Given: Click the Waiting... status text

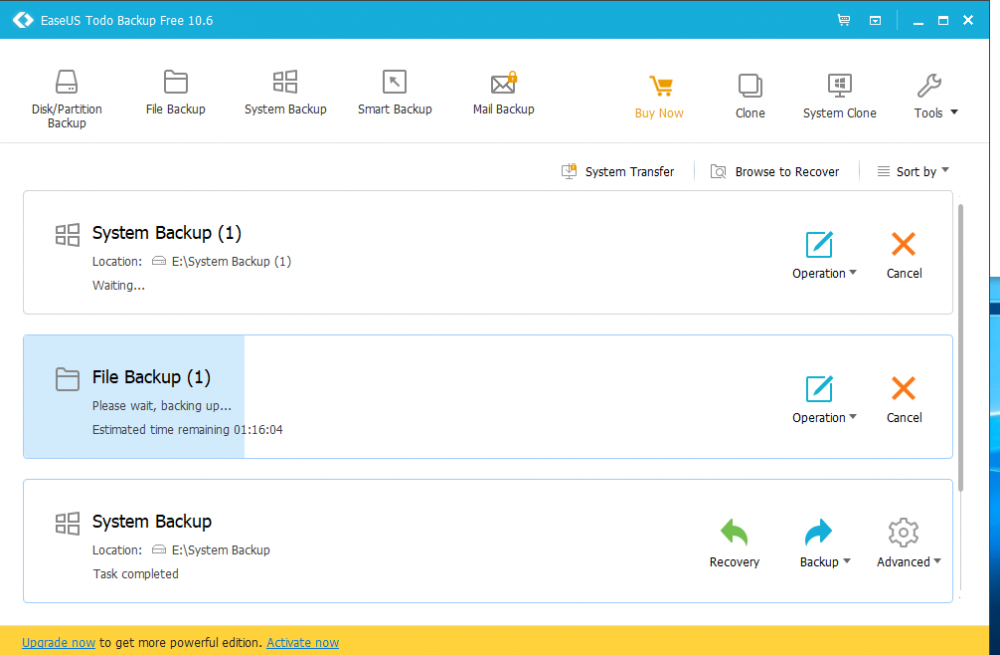Looking at the screenshot, I should 119,286.
